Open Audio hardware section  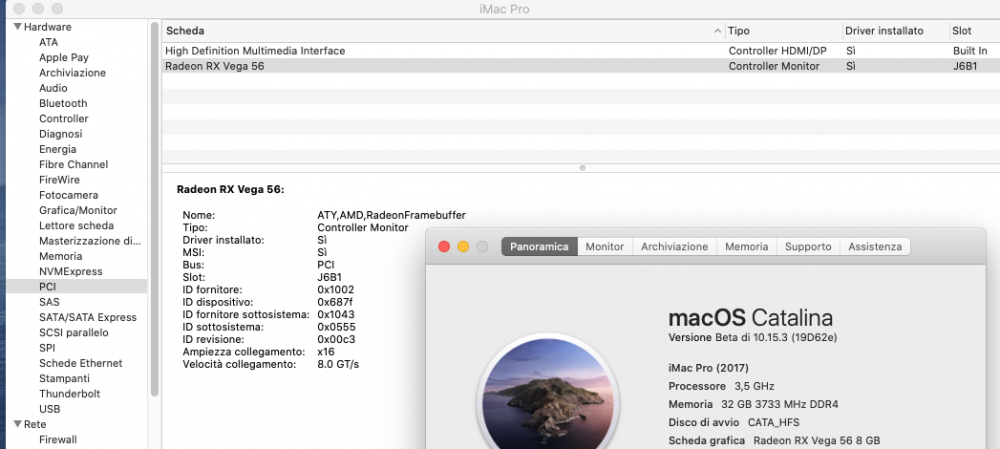point(53,88)
